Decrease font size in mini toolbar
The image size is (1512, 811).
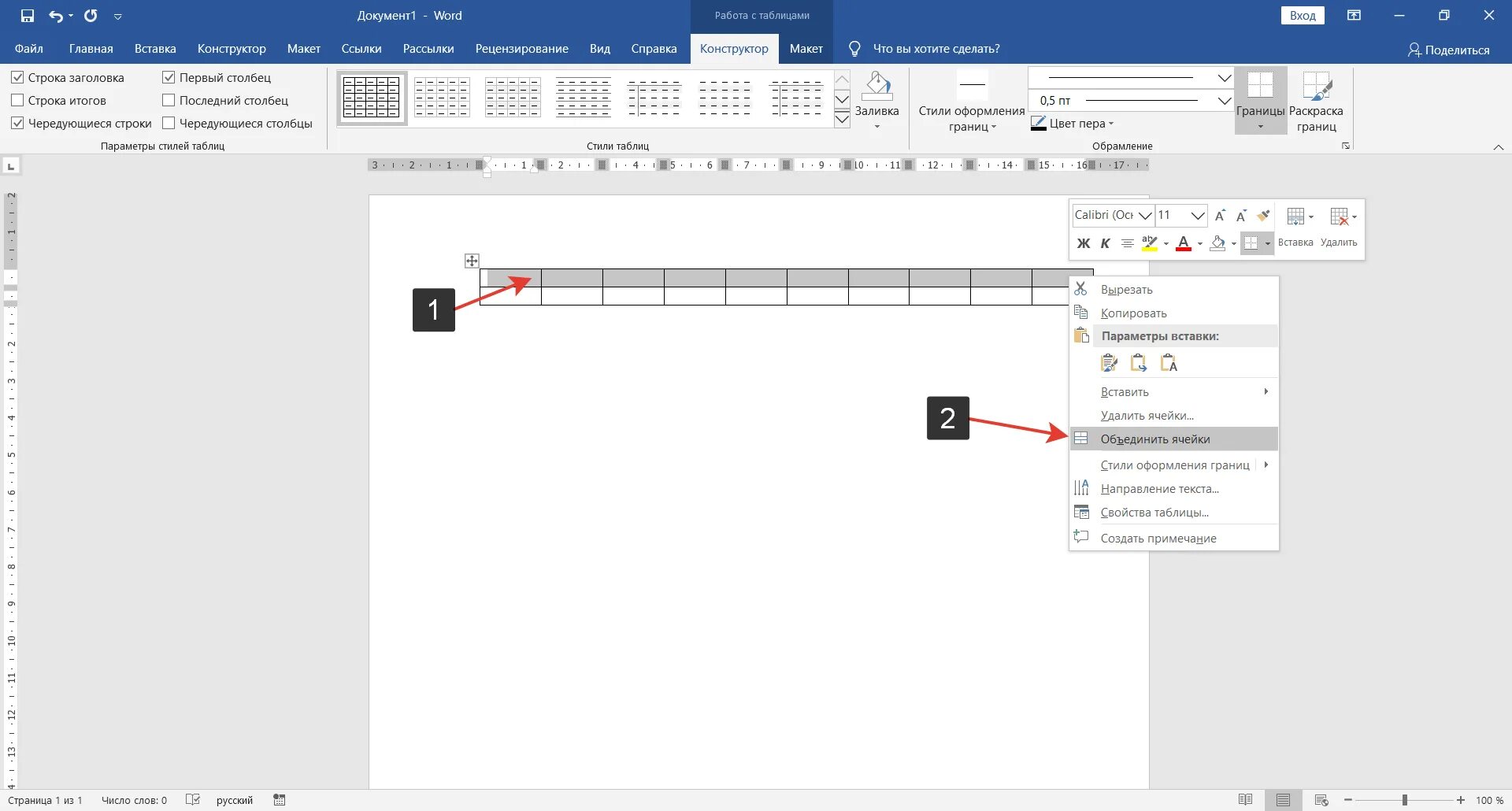point(1241,216)
